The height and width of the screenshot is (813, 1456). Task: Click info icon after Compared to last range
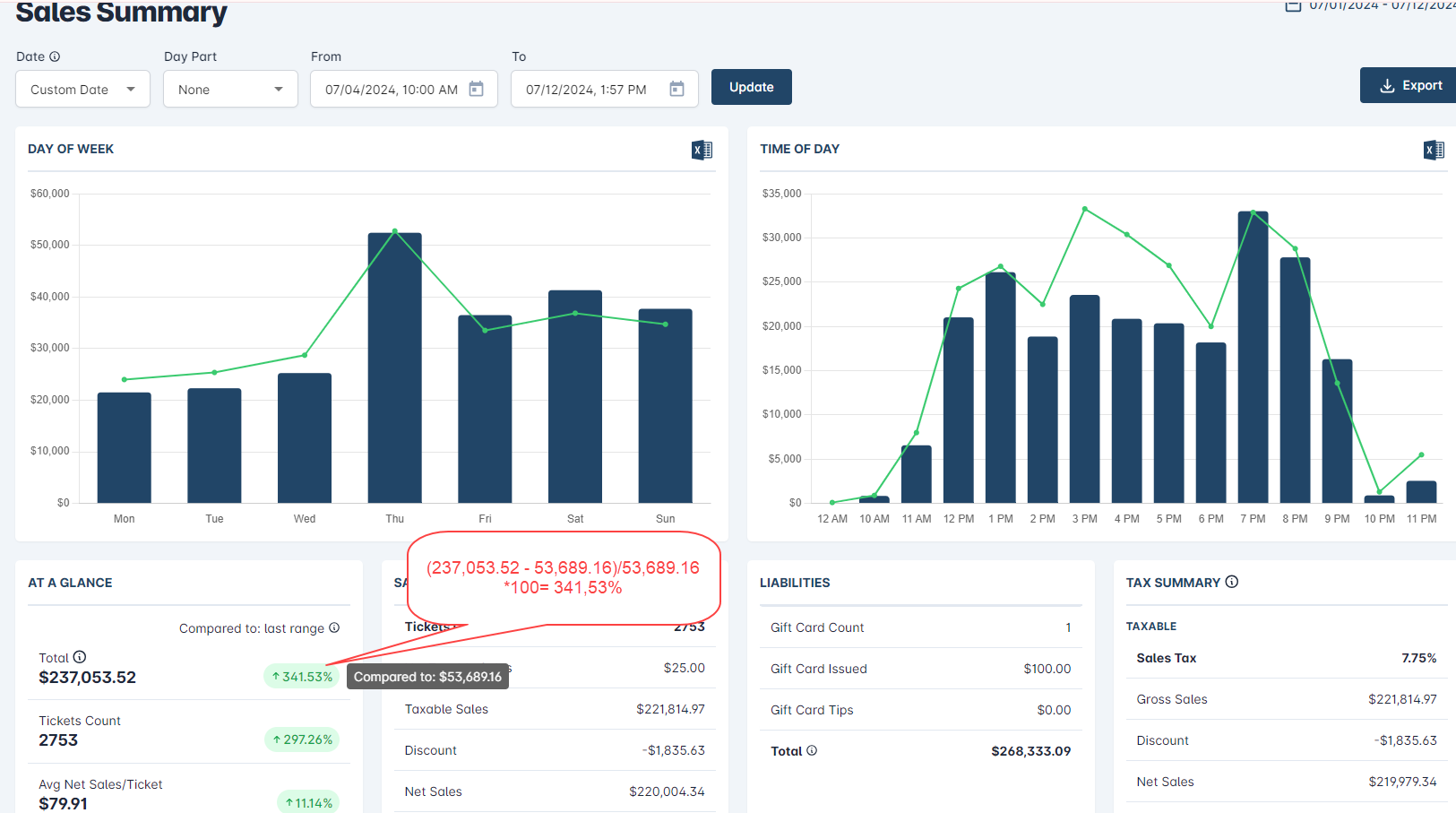click(x=334, y=627)
